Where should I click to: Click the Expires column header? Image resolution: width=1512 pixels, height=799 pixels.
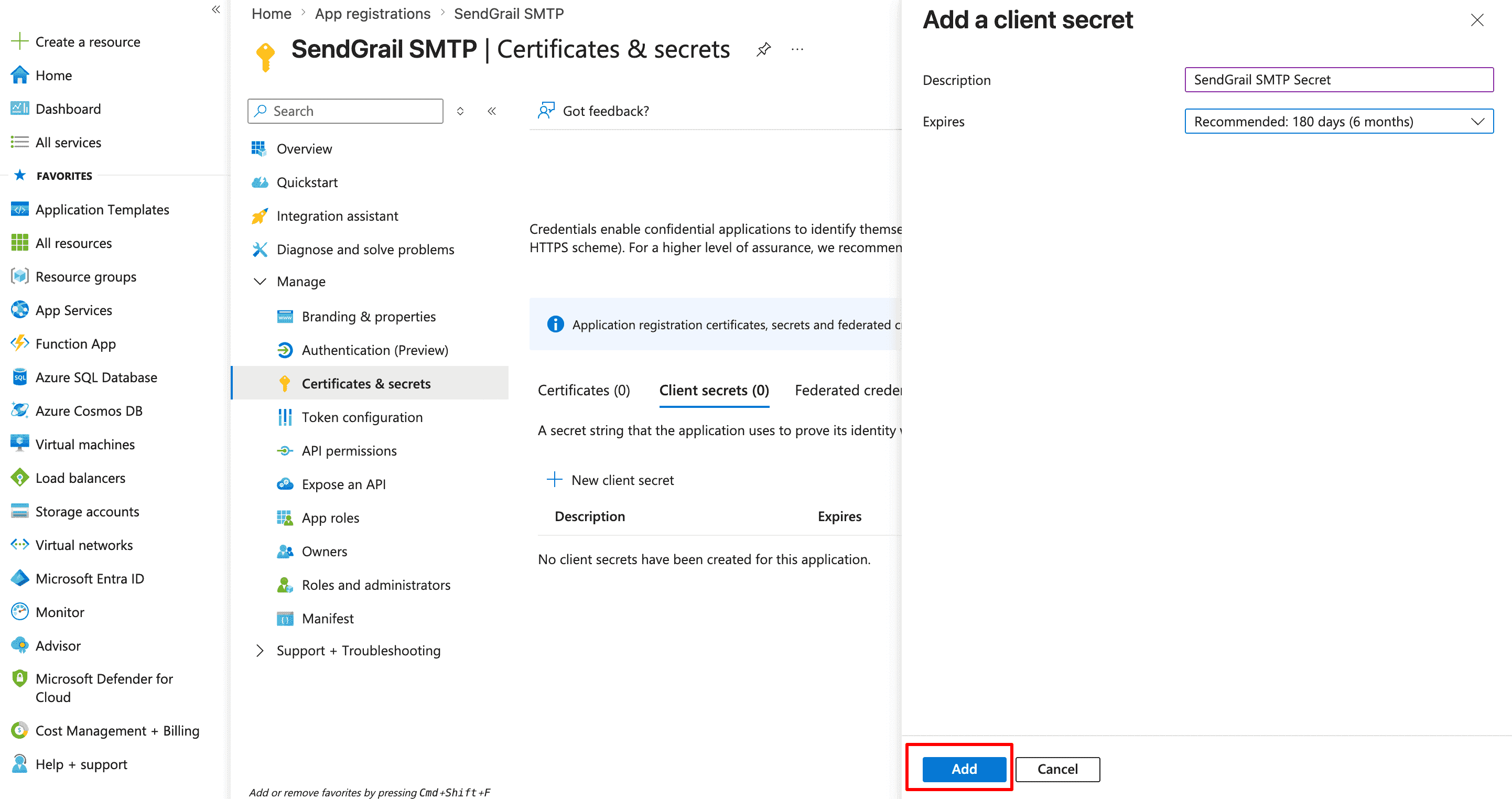tap(840, 516)
